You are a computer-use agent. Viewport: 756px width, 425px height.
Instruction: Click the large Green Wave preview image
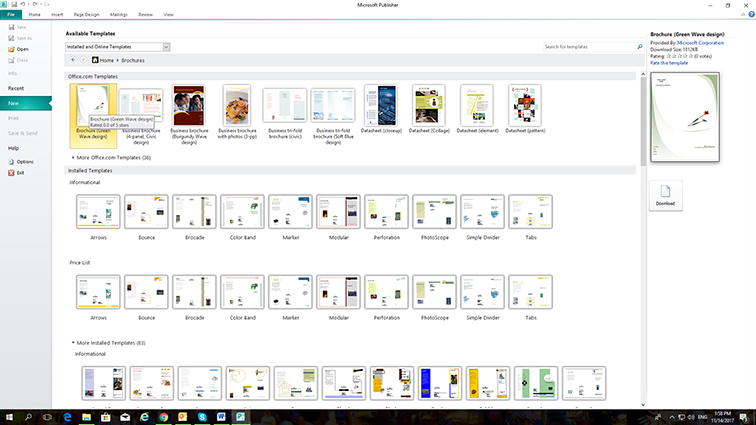[x=685, y=117]
